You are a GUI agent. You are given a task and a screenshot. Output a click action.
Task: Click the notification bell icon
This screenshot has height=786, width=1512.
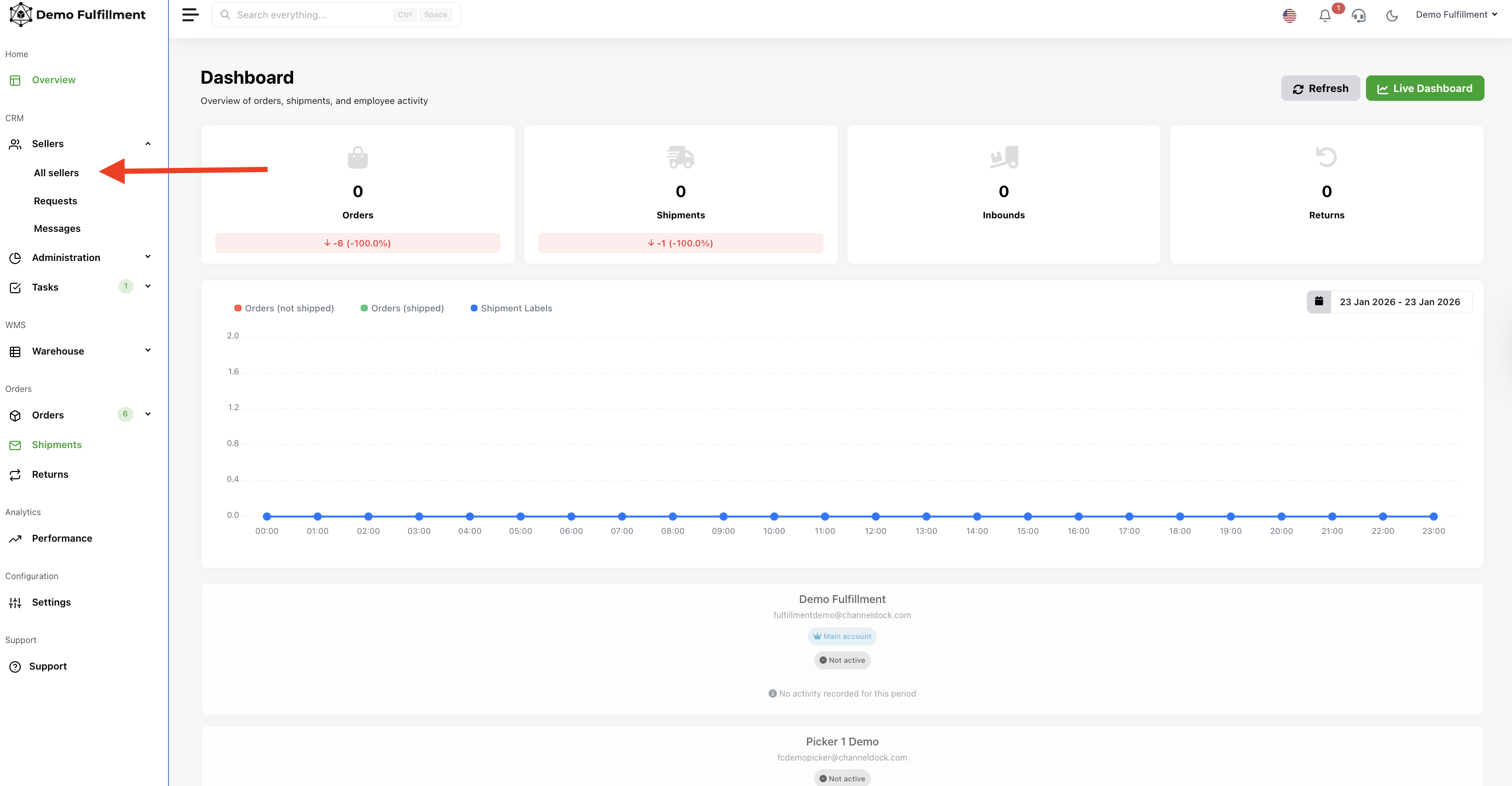1324,16
